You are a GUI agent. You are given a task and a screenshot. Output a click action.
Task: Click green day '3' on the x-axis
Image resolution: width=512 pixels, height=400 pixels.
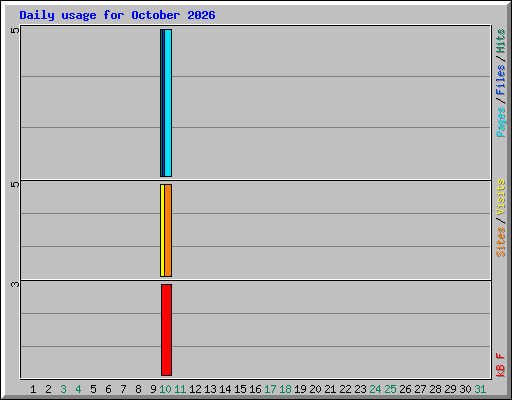point(63,389)
